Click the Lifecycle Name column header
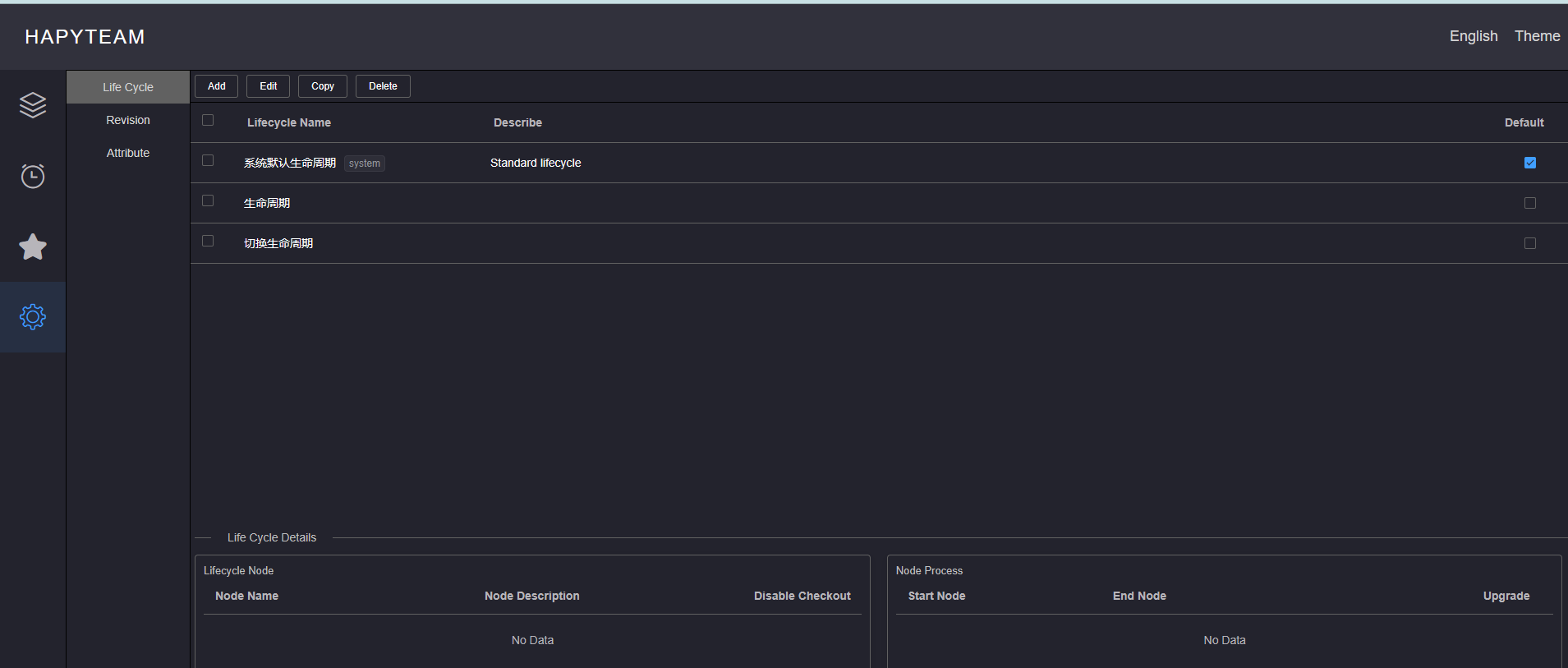This screenshot has height=668, width=1568. pyautogui.click(x=289, y=122)
